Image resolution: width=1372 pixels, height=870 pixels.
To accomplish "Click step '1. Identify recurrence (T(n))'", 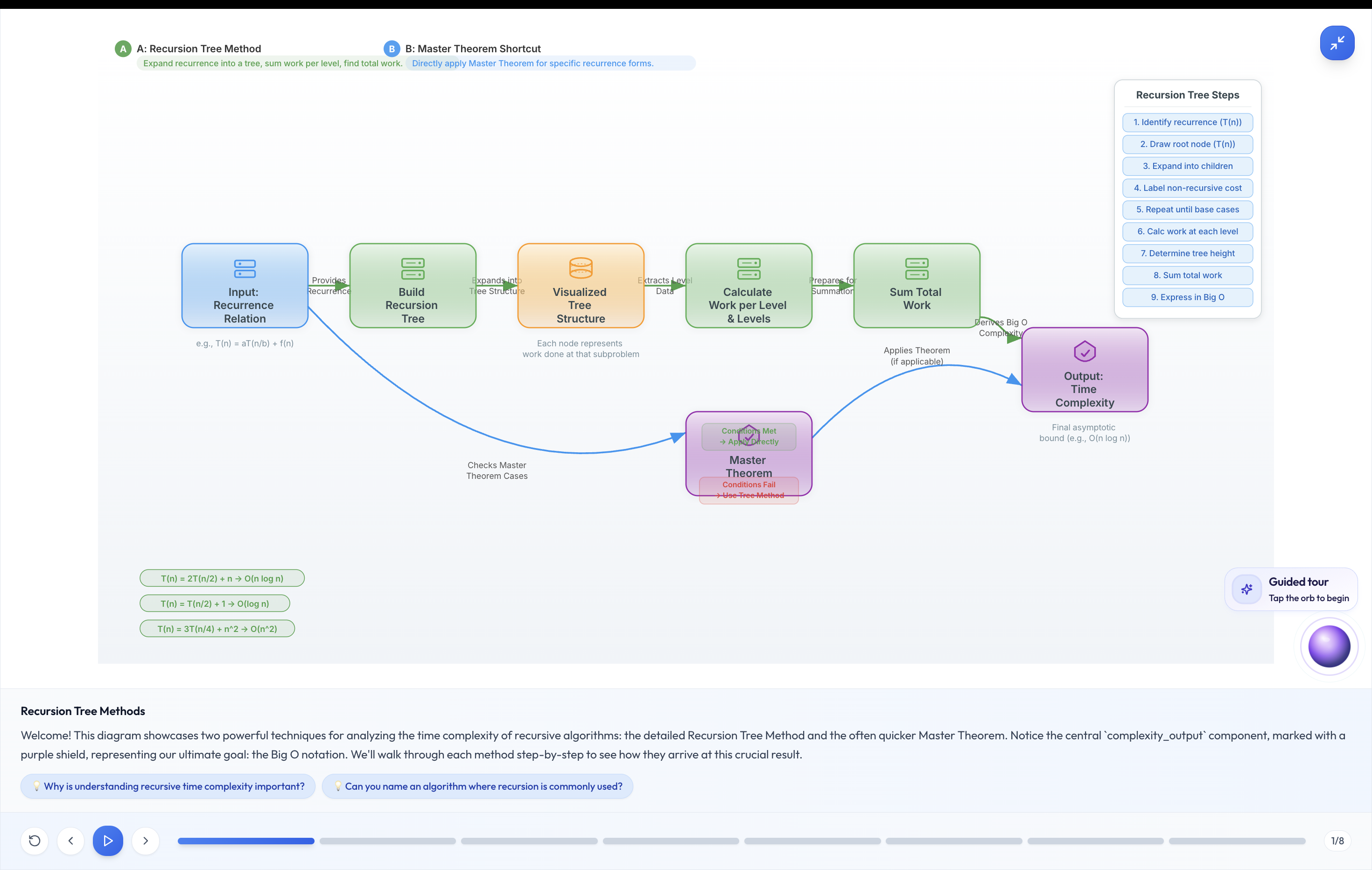I will (1187, 122).
